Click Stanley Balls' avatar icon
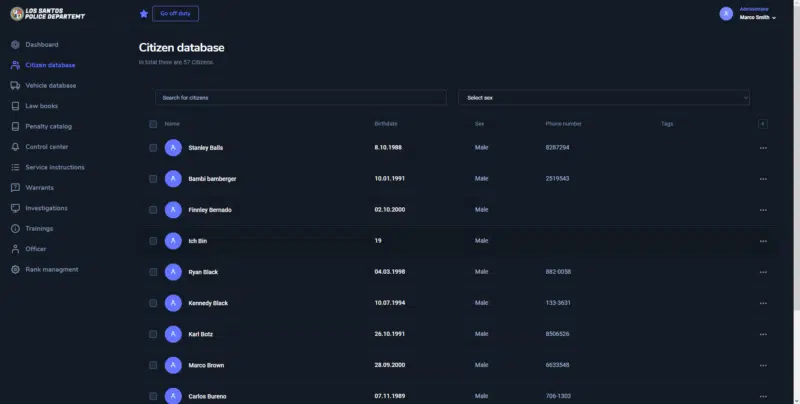Viewport: 800px width, 404px height. (x=173, y=148)
